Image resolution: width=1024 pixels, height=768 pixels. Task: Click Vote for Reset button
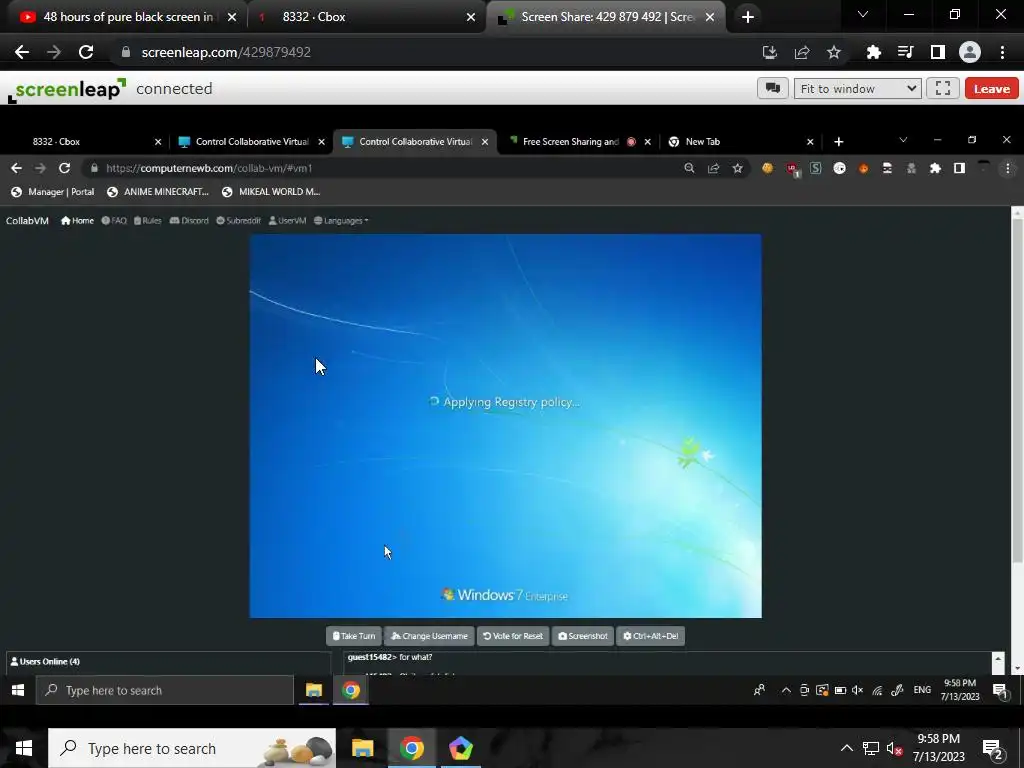(513, 636)
